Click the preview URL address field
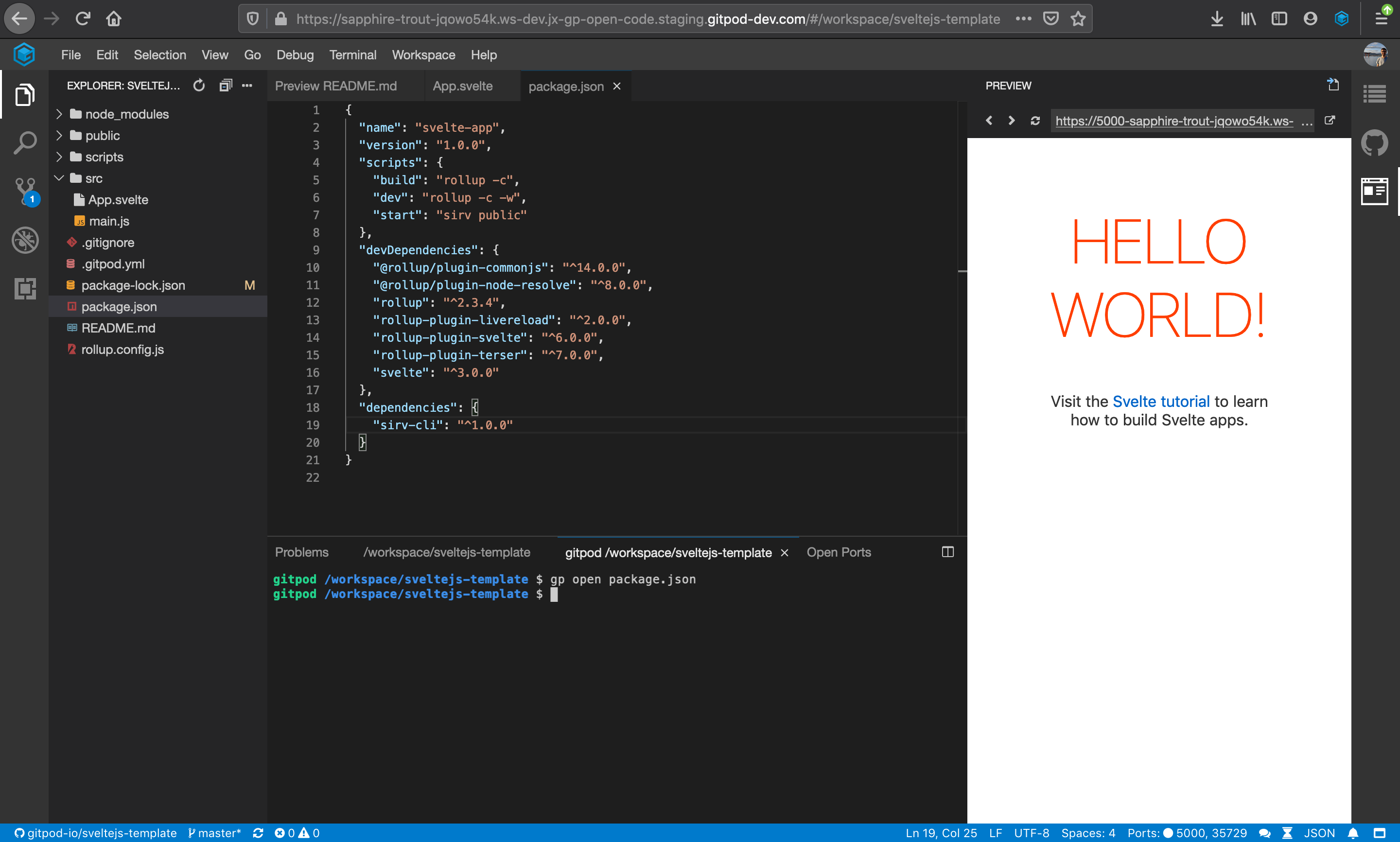The height and width of the screenshot is (842, 1400). (1174, 121)
